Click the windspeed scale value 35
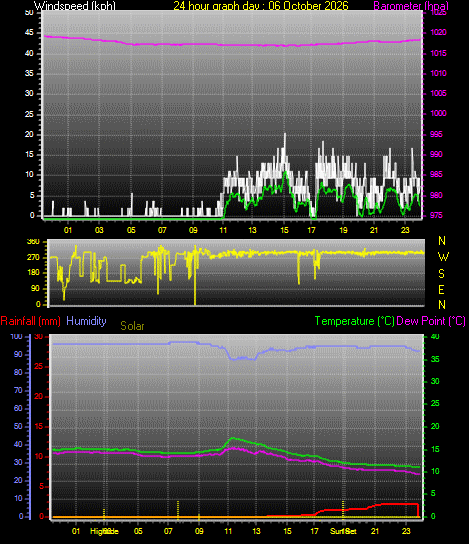This screenshot has width=469, height=544. click(29, 73)
